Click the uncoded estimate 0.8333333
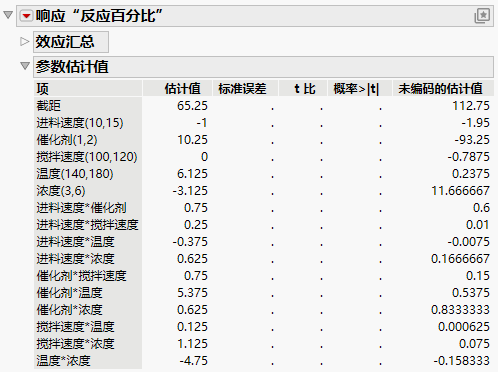498x372 pixels. pyautogui.click(x=460, y=310)
